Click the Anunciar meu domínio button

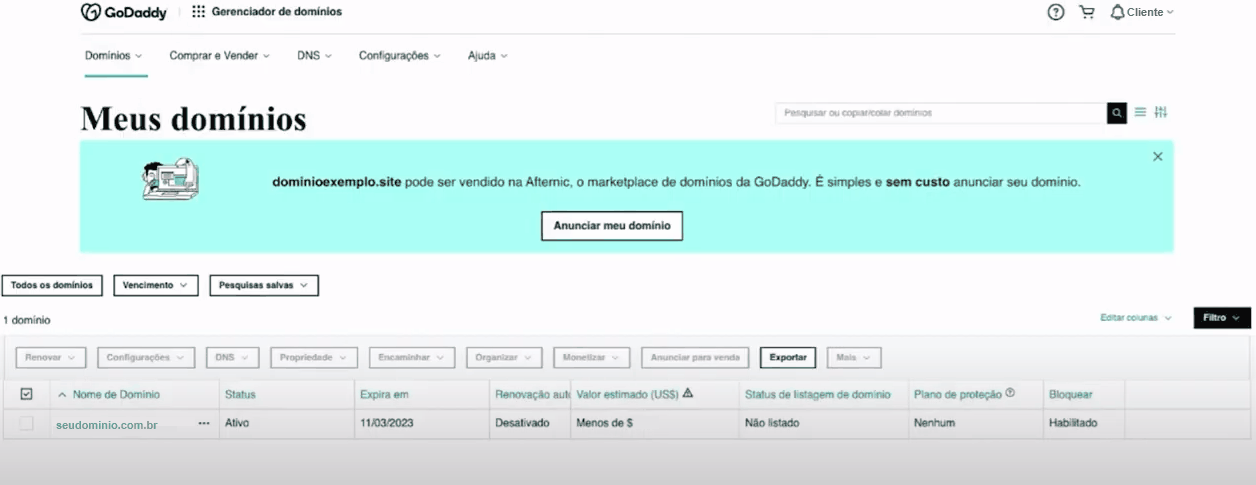pyautogui.click(x=612, y=226)
